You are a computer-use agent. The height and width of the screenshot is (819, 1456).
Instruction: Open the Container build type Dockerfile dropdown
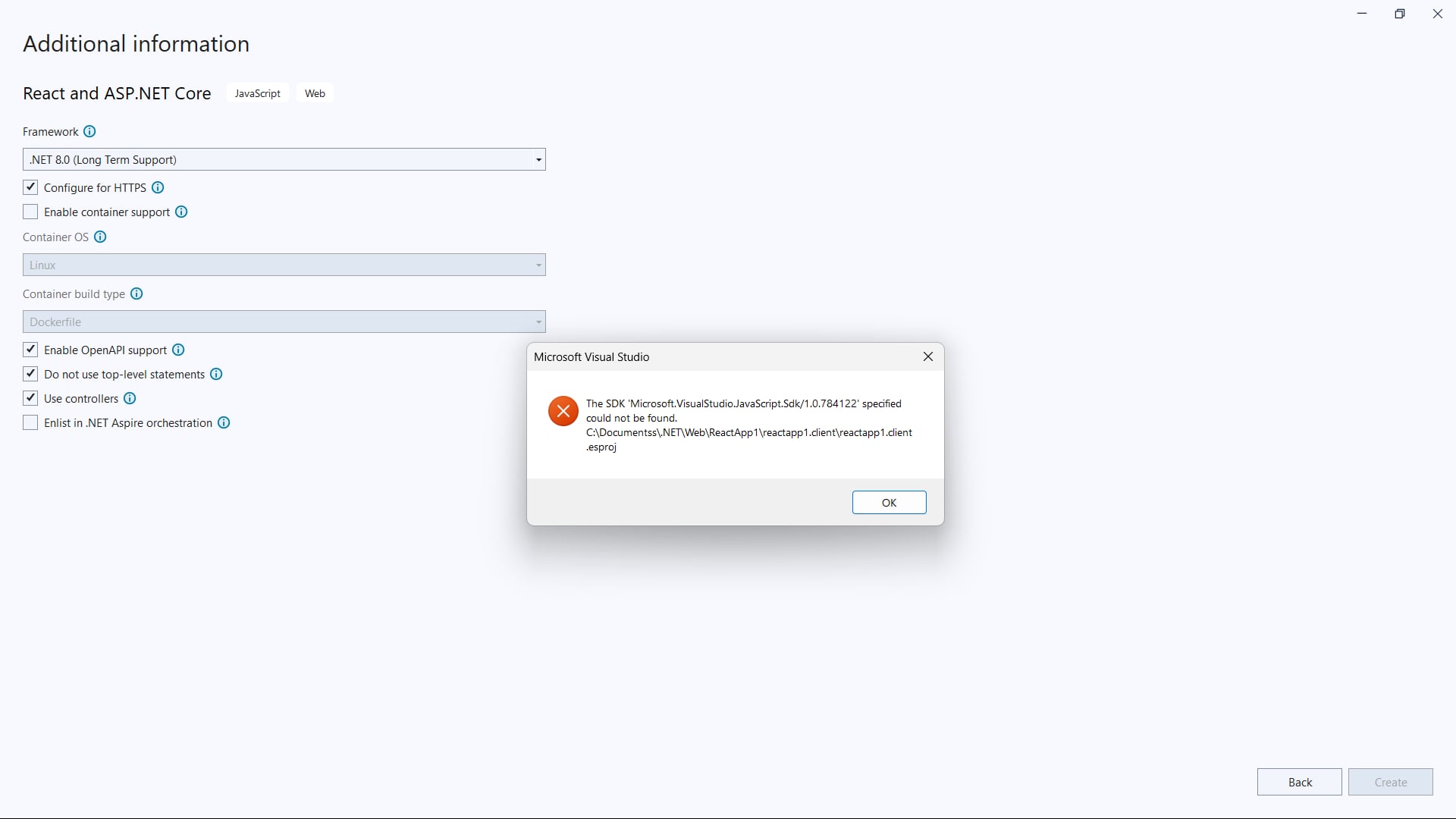coord(284,322)
